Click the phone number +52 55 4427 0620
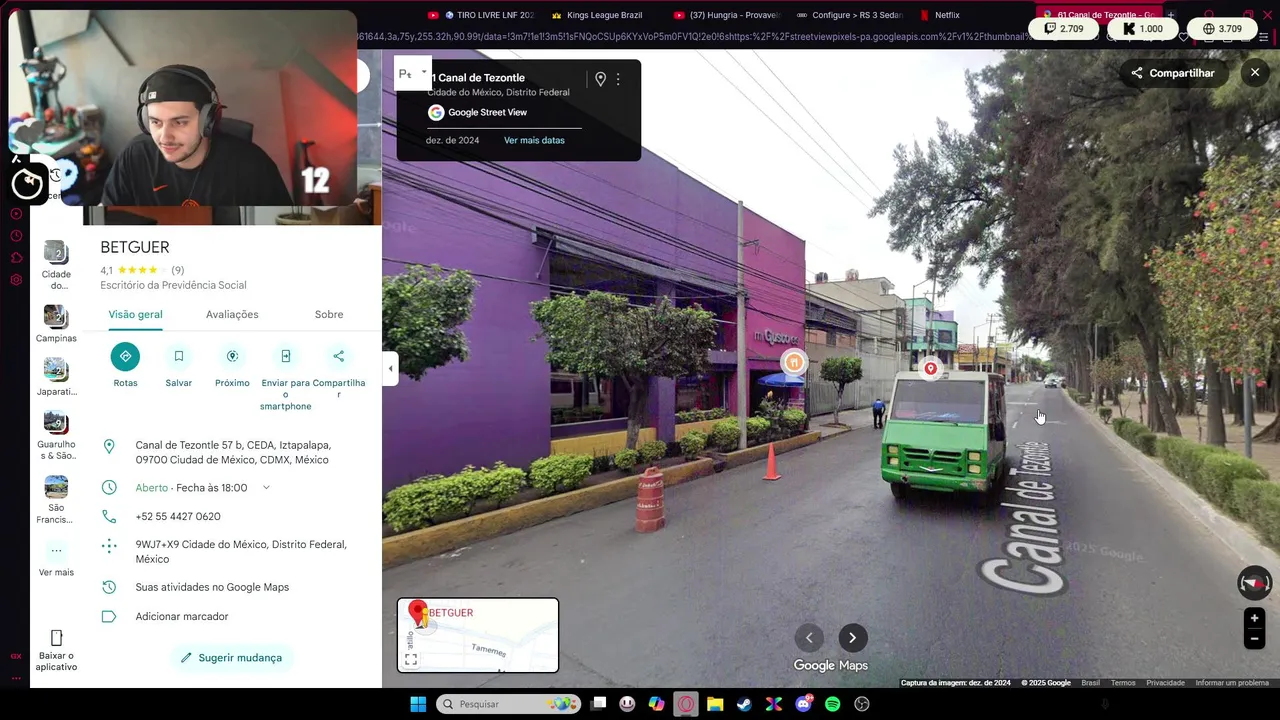Screen dimensions: 1280x720 click(178, 517)
